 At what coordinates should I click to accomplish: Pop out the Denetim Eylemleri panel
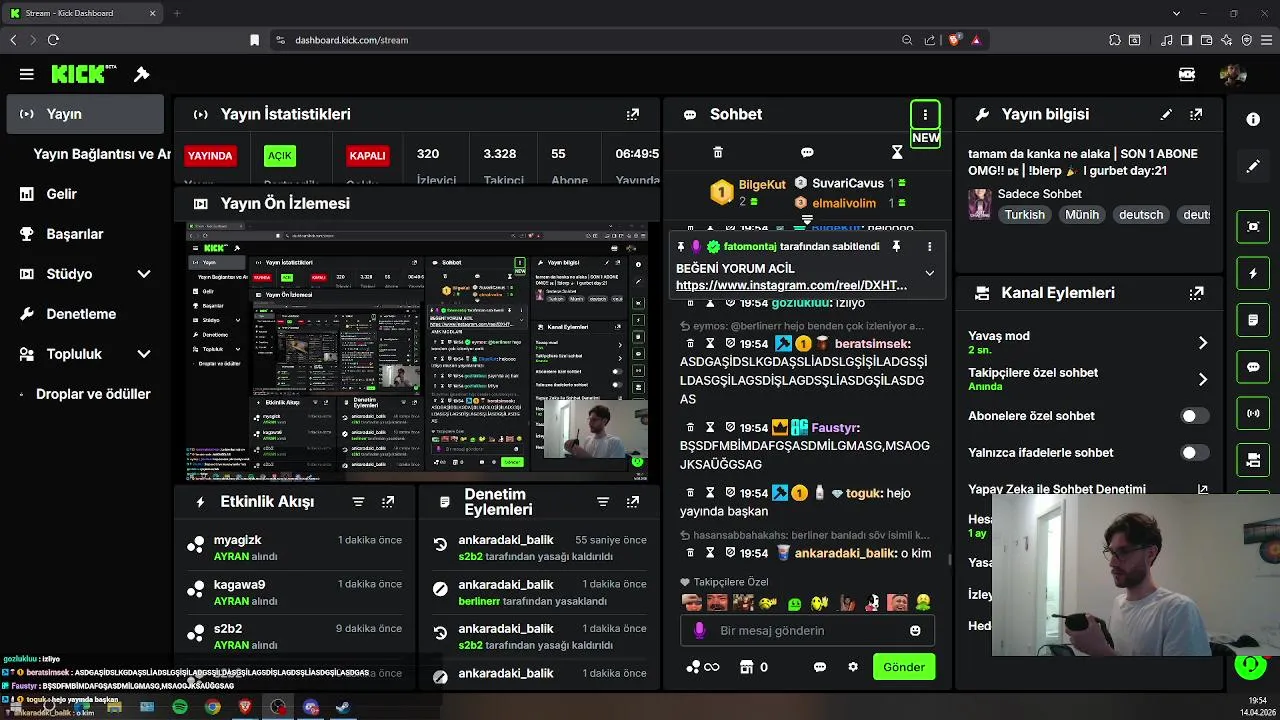tap(632, 502)
